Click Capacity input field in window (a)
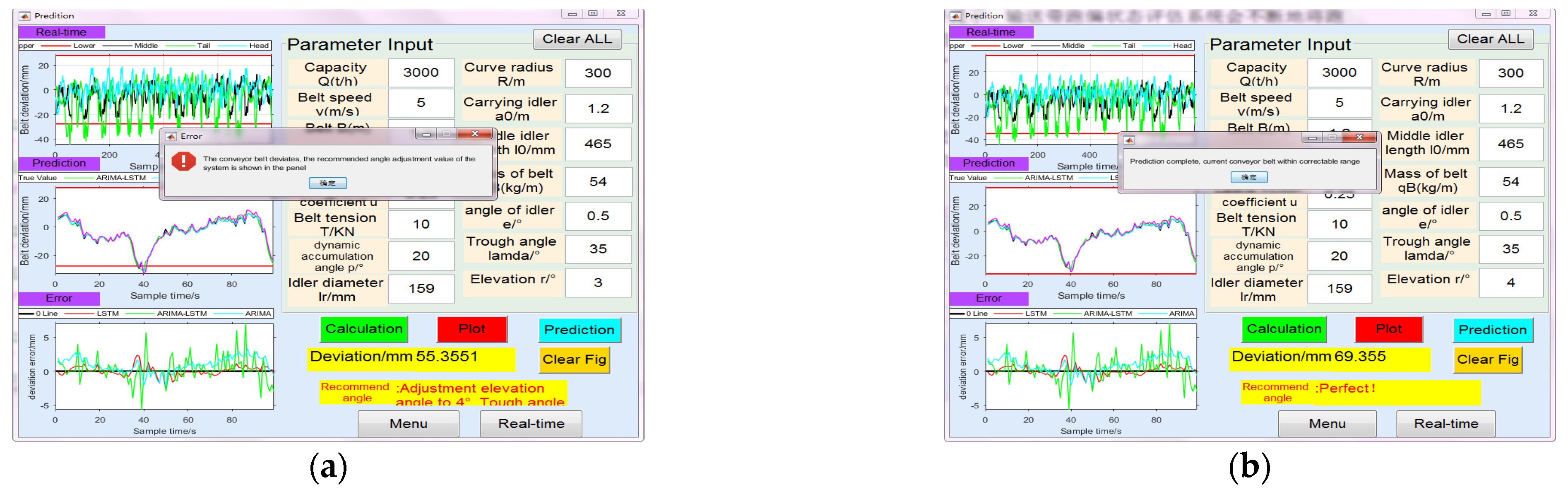Image resolution: width=1568 pixels, height=492 pixels. 421,72
